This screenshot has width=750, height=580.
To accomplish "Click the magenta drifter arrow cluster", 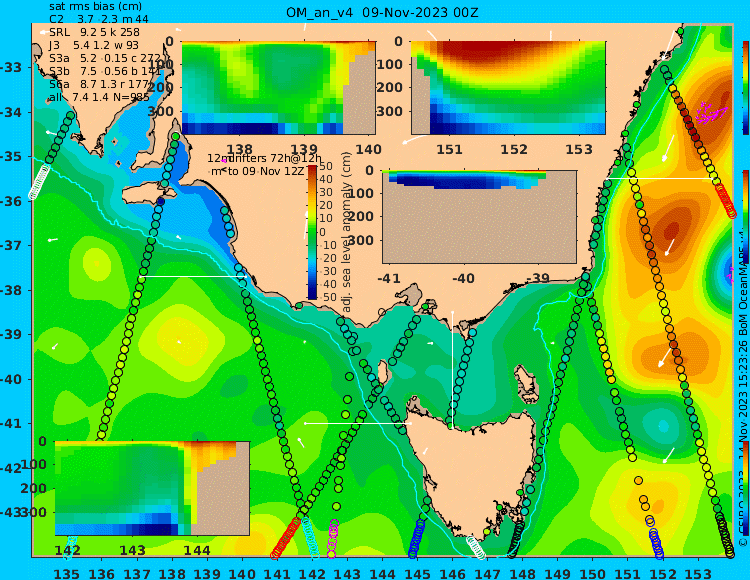I will click(x=712, y=113).
